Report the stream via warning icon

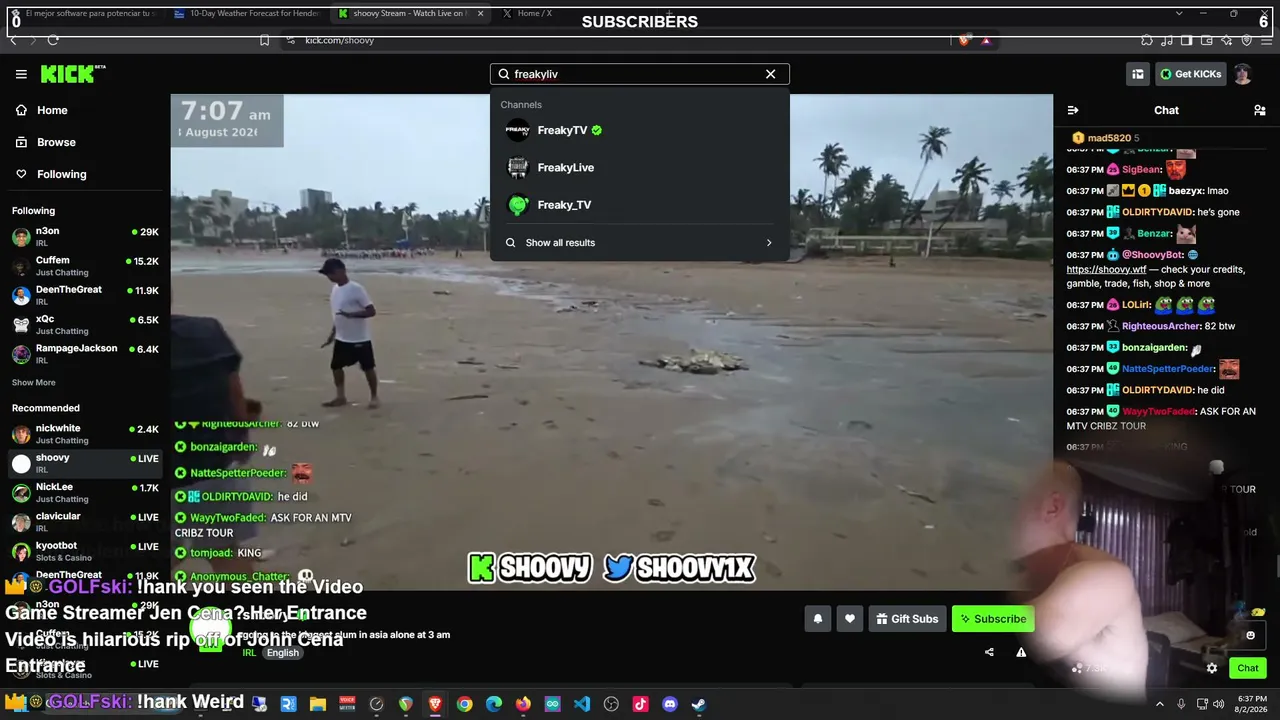1021,652
